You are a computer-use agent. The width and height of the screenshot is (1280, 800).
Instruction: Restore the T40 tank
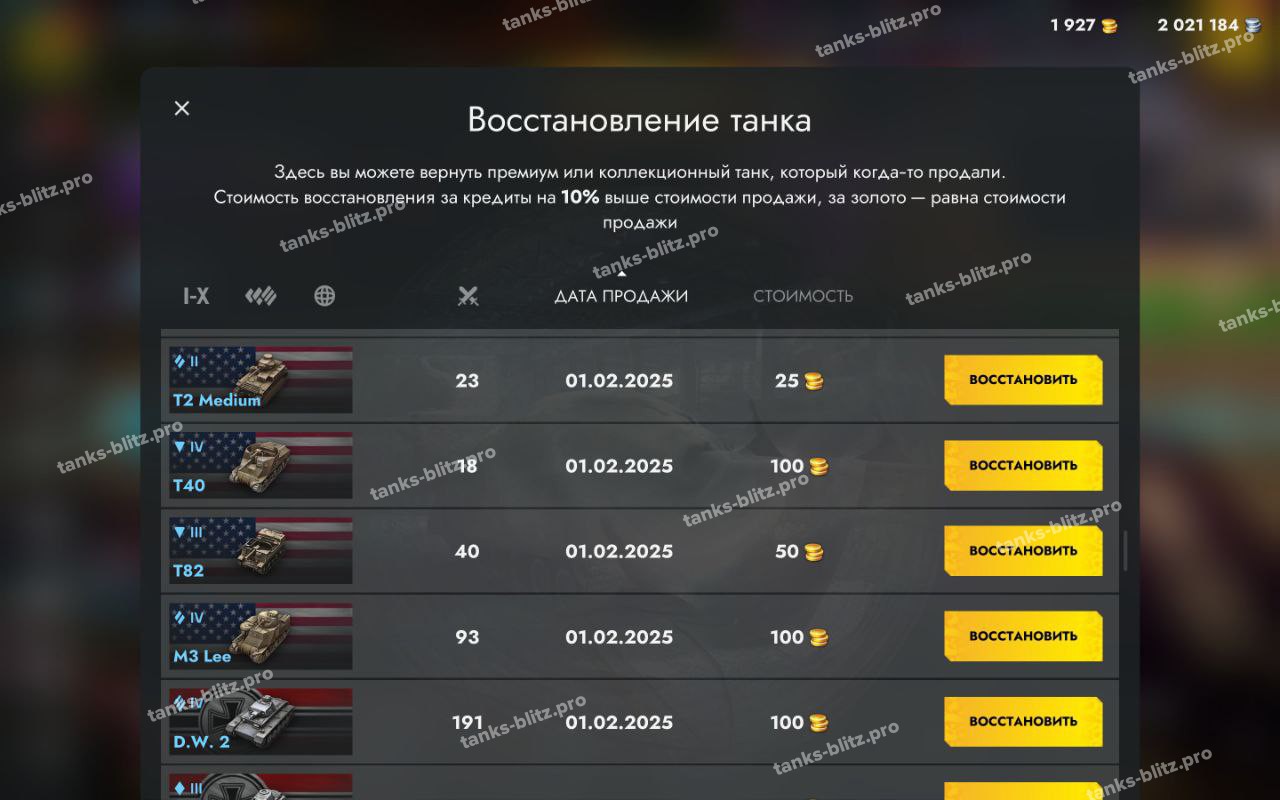click(1023, 465)
